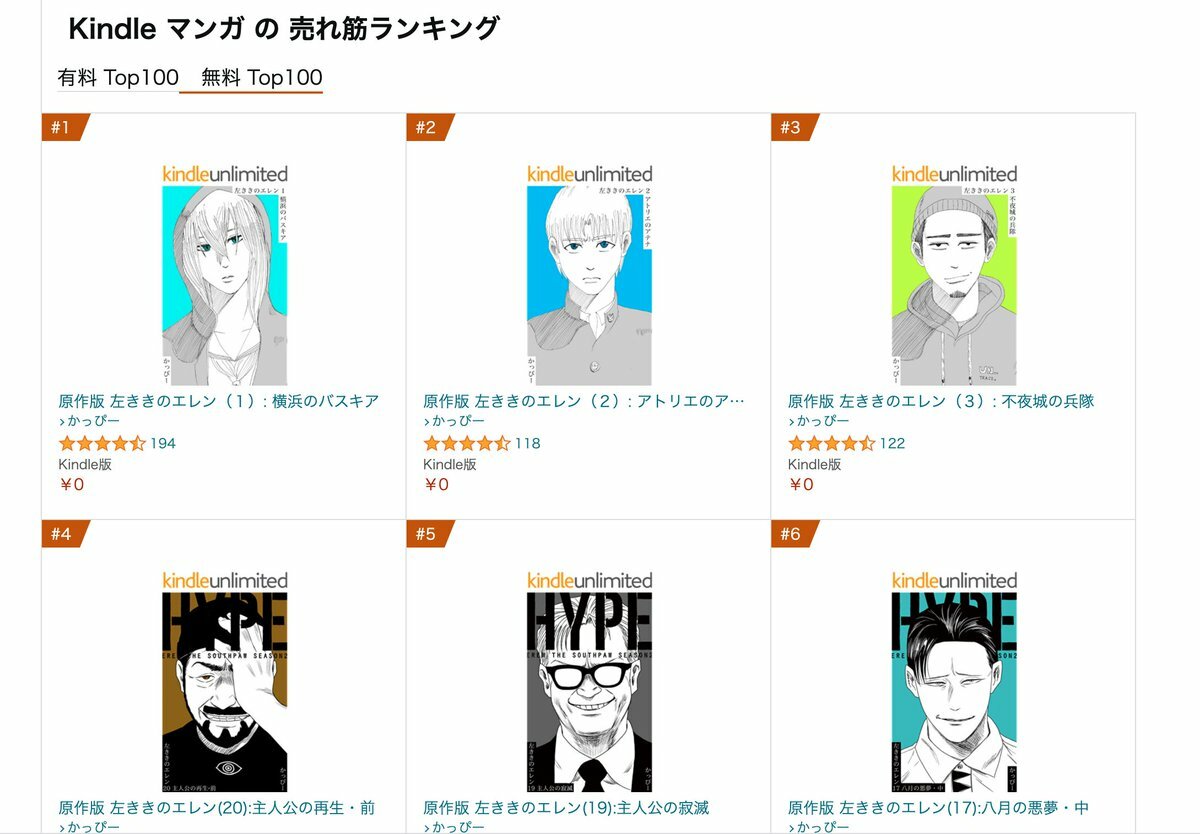
Task: Click title 原作版 左ききのエレン（3）：不夜城の兵隊
Action: (x=941, y=401)
